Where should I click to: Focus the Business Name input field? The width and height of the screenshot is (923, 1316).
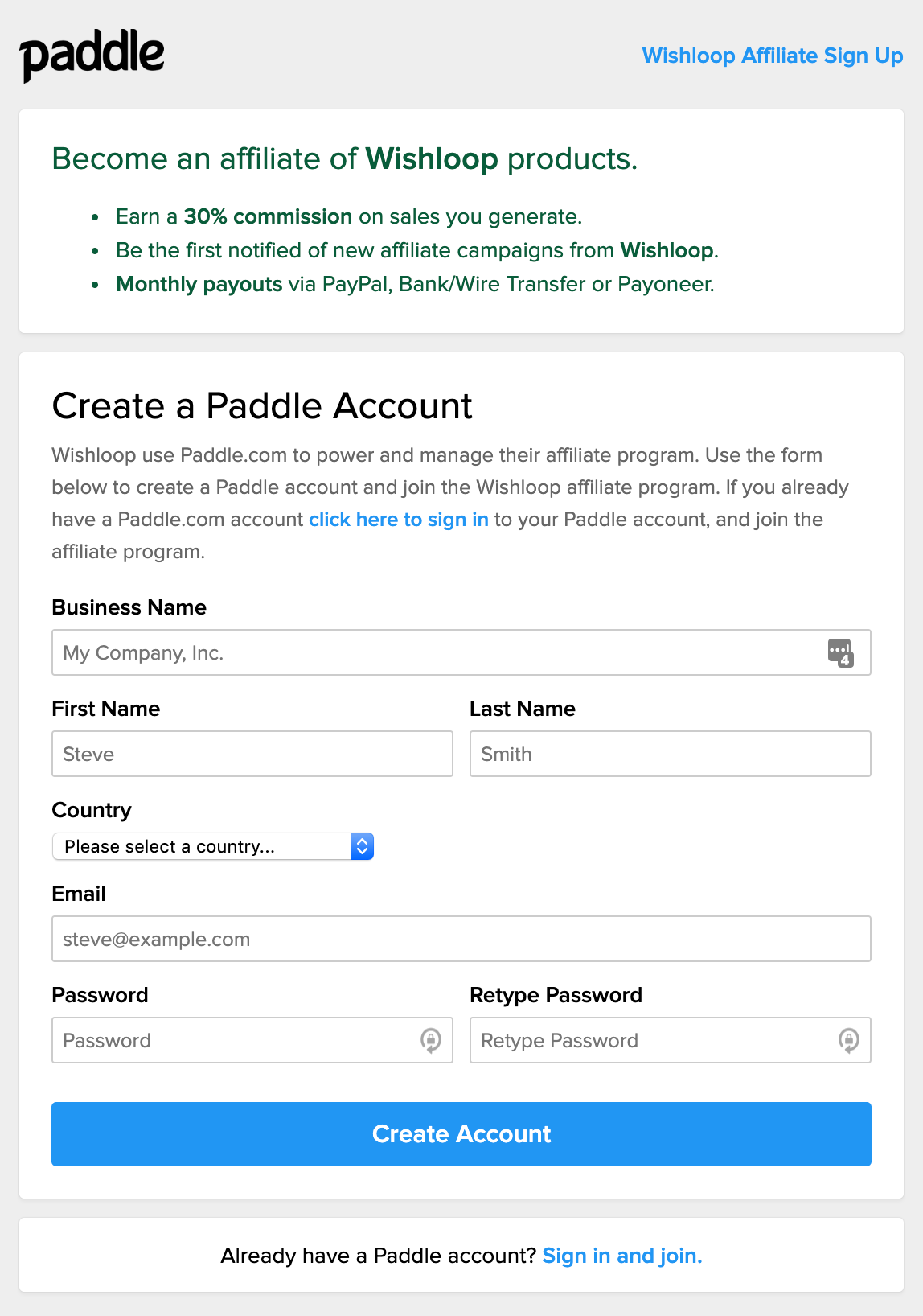tap(434, 652)
